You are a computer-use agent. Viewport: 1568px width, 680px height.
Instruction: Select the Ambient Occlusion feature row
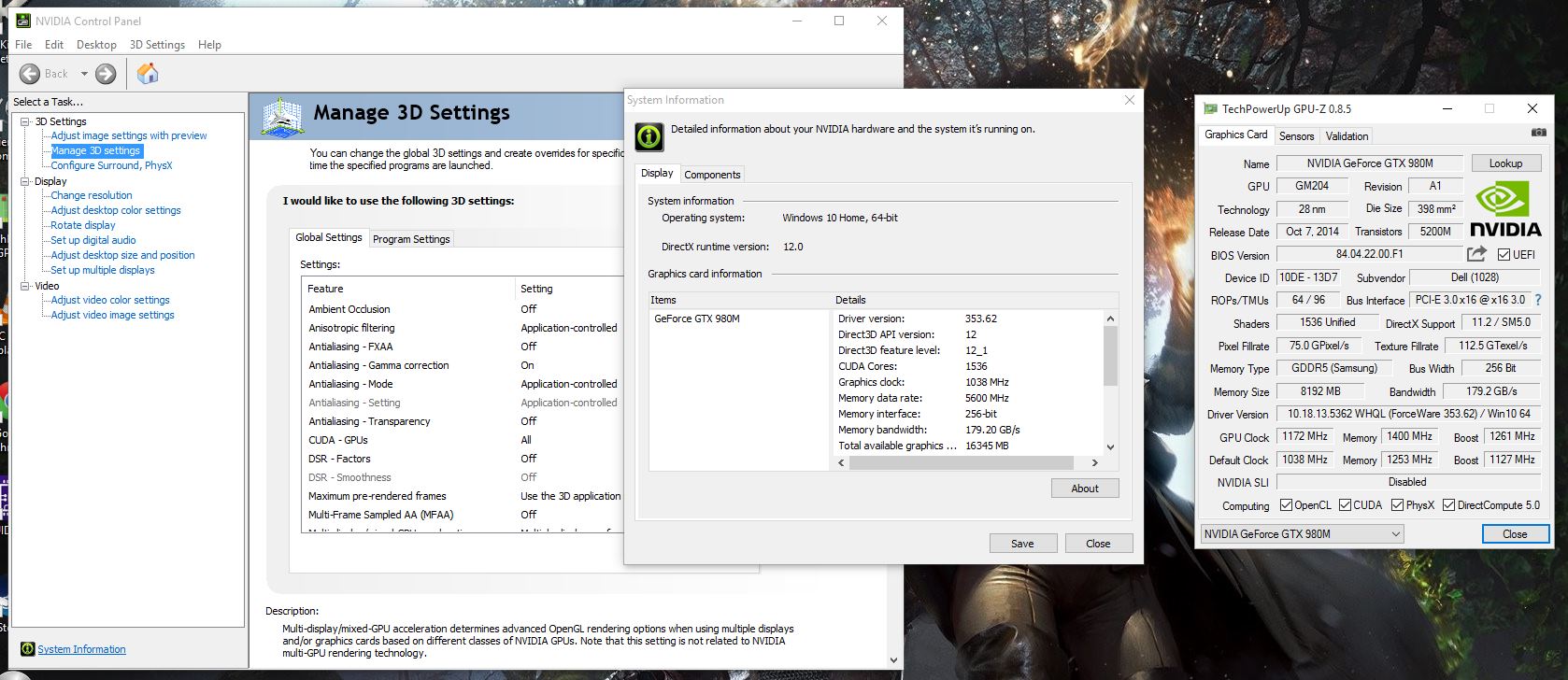click(464, 309)
